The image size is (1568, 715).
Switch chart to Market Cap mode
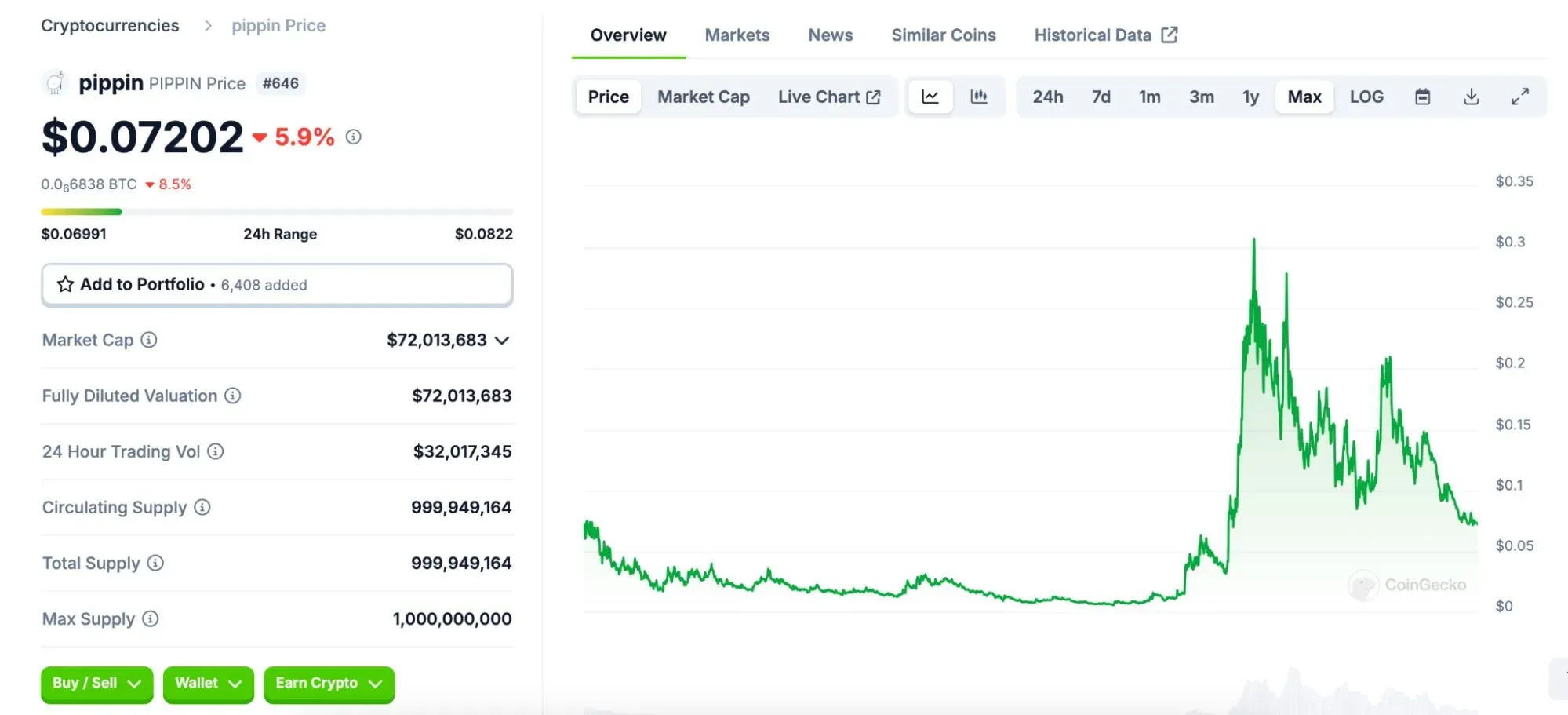coord(703,96)
